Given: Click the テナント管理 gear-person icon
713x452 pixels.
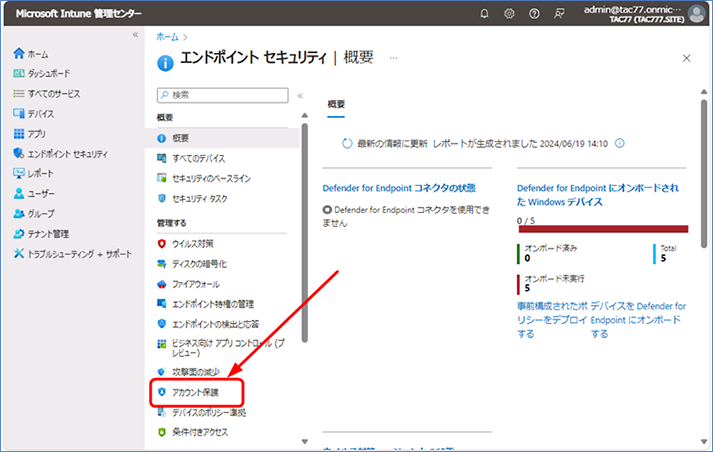Looking at the screenshot, I should tap(19, 234).
